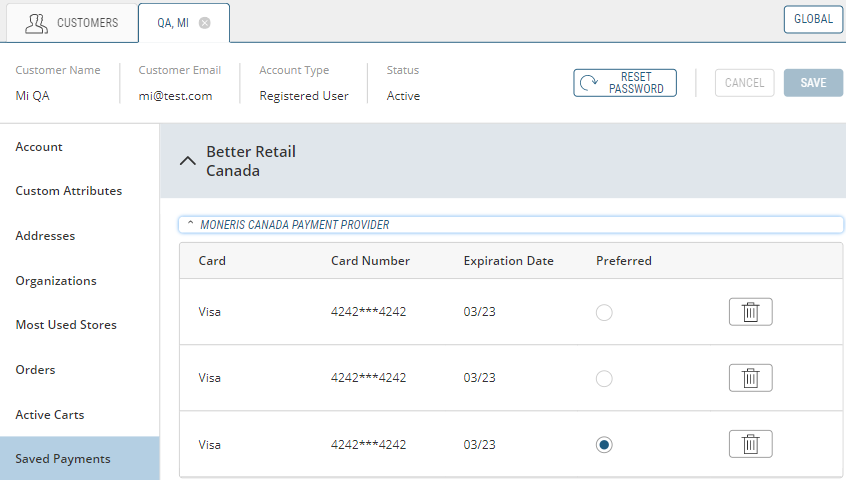Click the Reset Password button
Viewport: 846px width, 480px height.
tap(625, 83)
